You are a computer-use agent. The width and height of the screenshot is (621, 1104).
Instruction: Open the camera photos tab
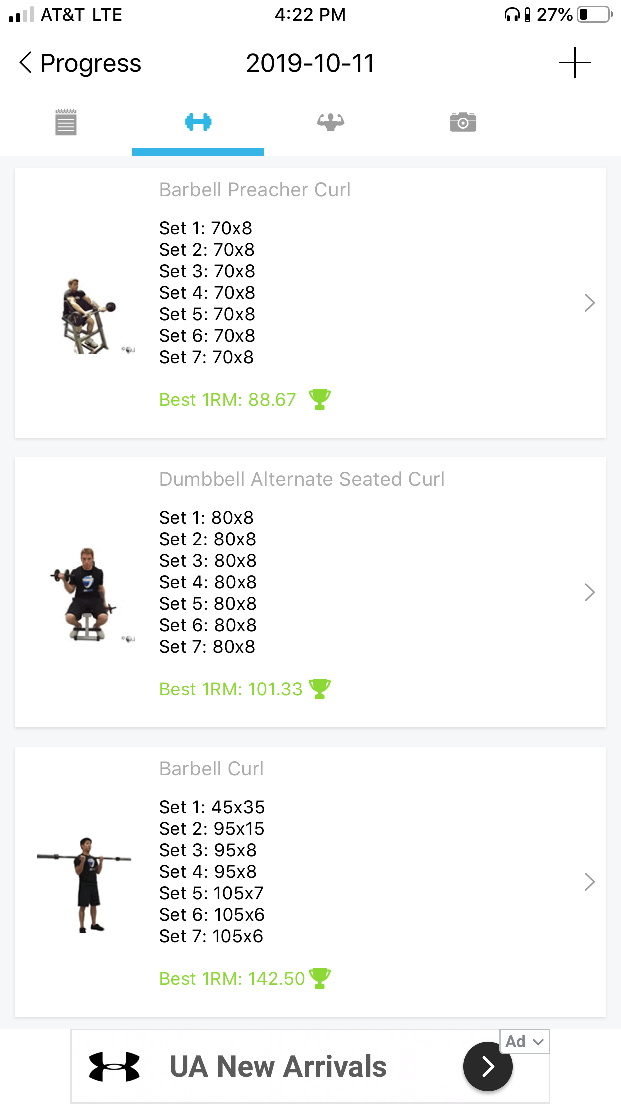(462, 123)
